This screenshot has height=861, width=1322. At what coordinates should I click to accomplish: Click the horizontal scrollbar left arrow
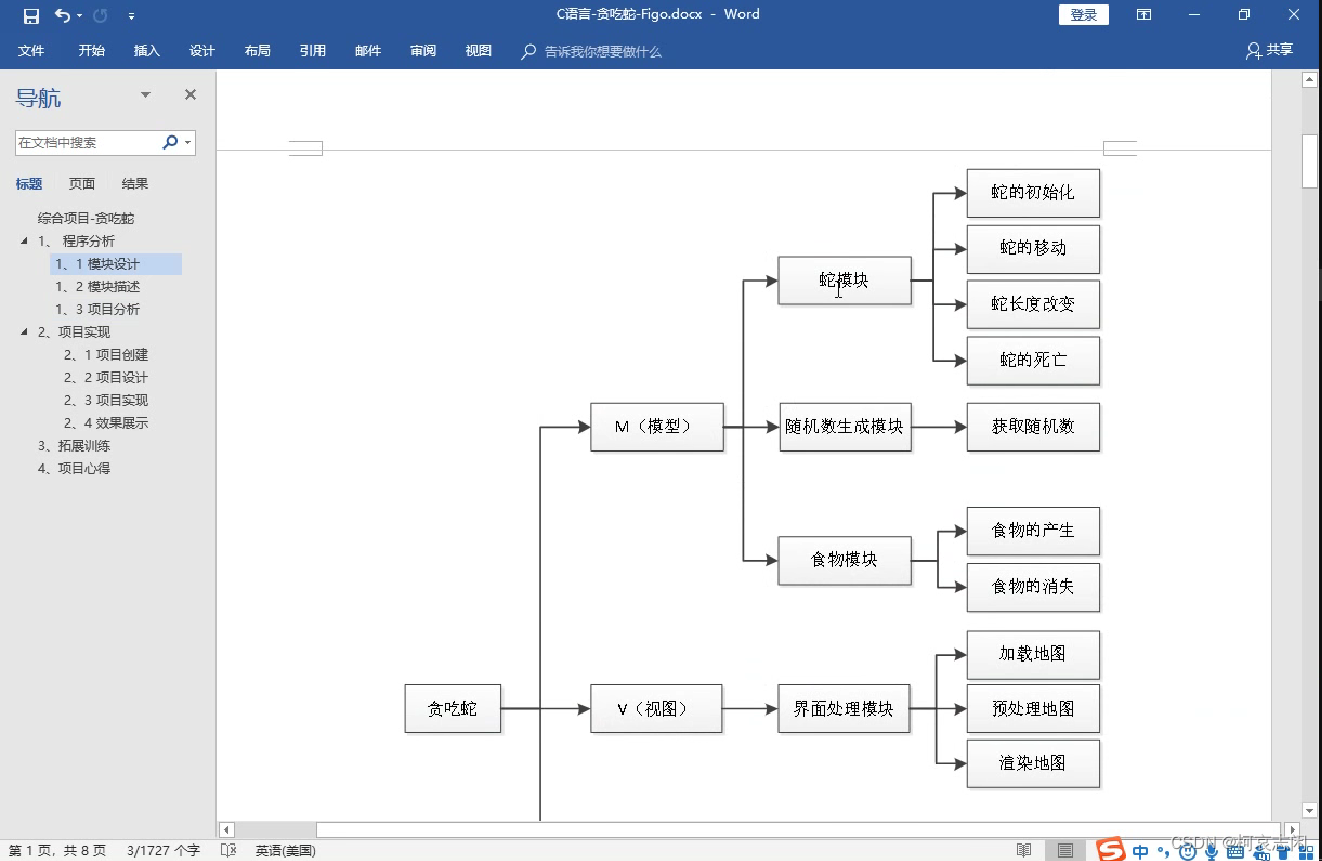pyautogui.click(x=227, y=830)
